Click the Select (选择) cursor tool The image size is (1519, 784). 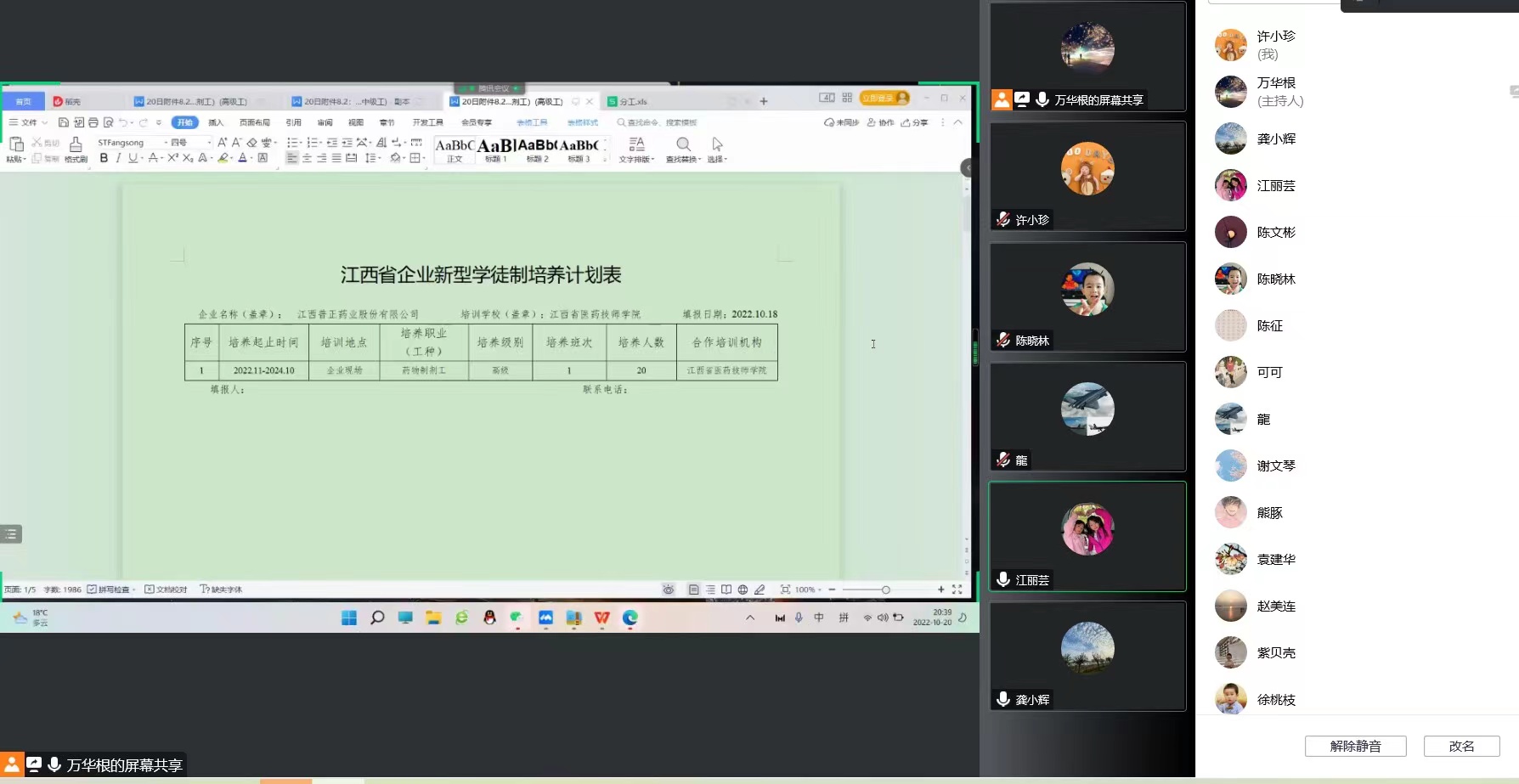pyautogui.click(x=717, y=149)
